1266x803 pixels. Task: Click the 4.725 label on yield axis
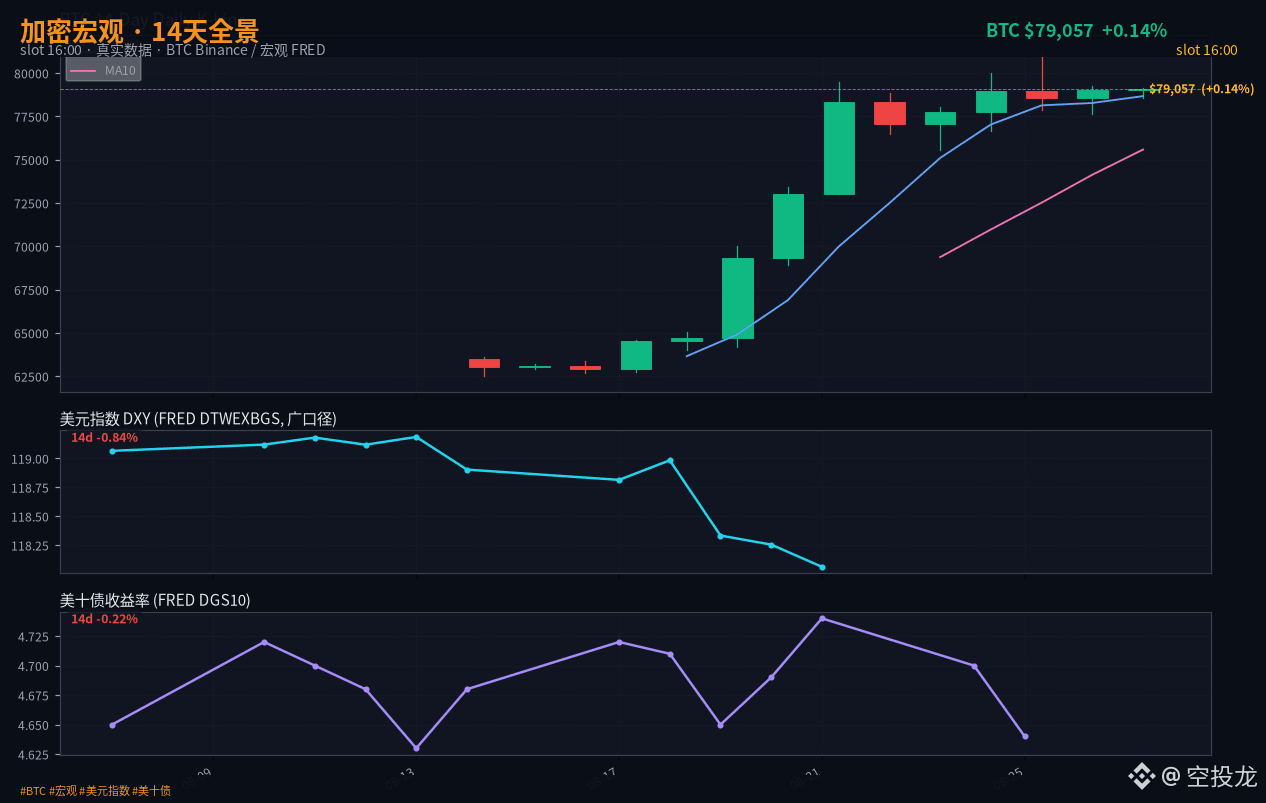click(32, 638)
